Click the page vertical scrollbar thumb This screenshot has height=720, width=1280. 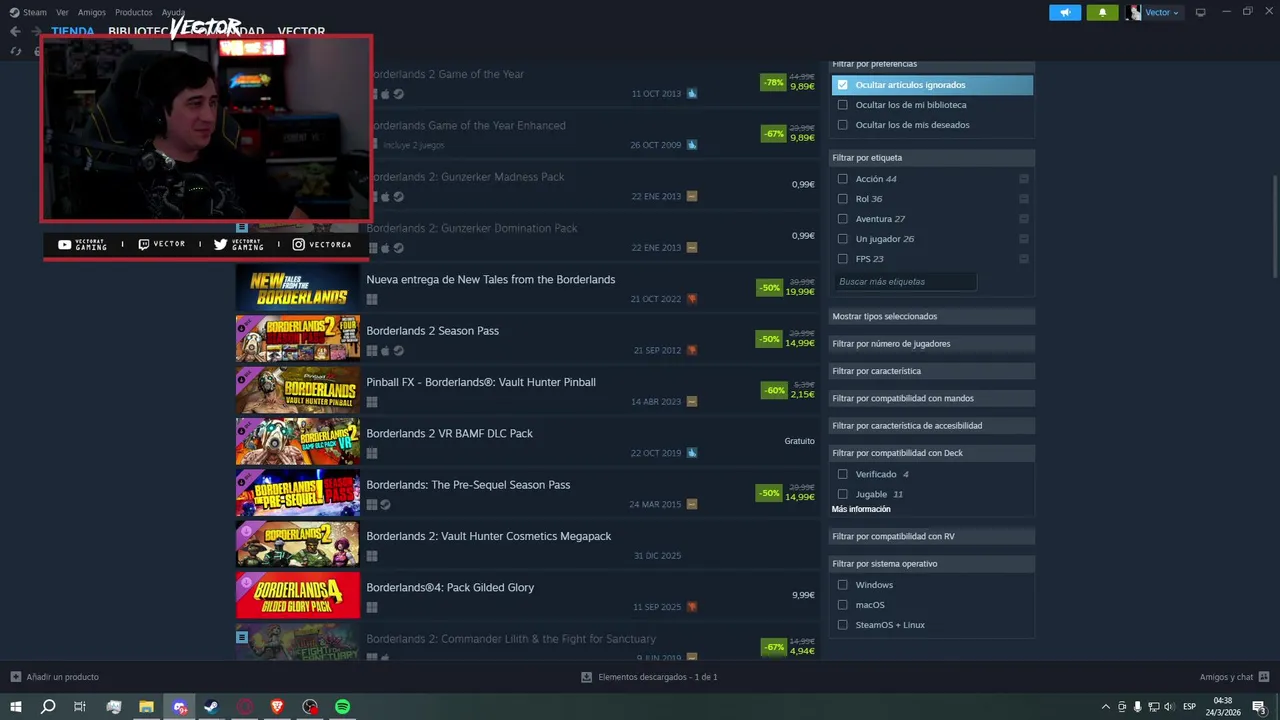click(1274, 228)
